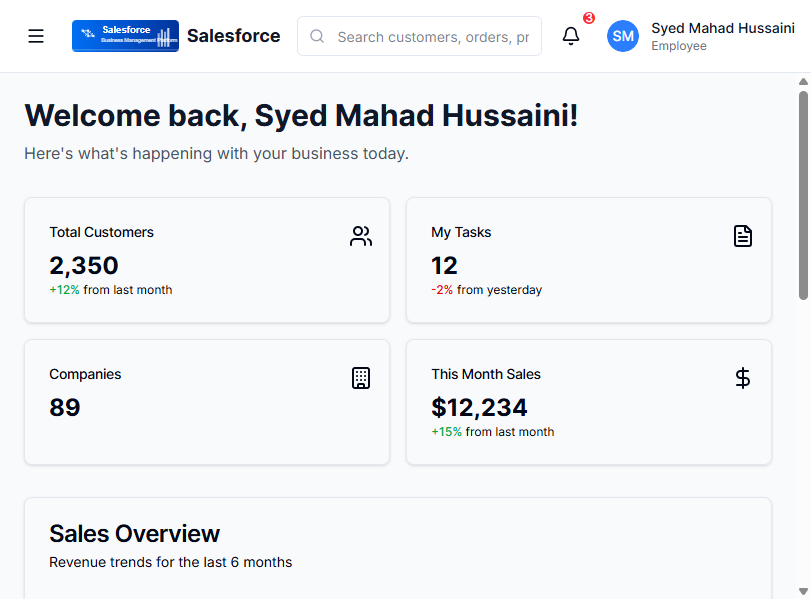Click the This Month Sales dollar icon
This screenshot has width=811, height=599.
pyautogui.click(x=743, y=378)
